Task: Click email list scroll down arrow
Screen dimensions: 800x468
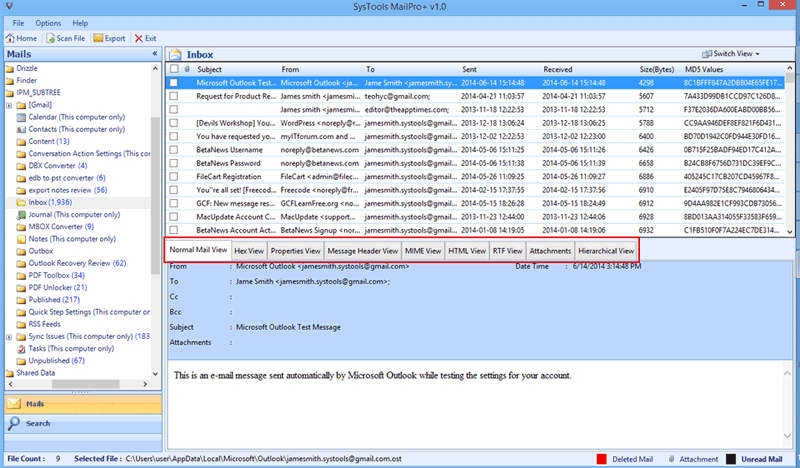Action: [789, 231]
